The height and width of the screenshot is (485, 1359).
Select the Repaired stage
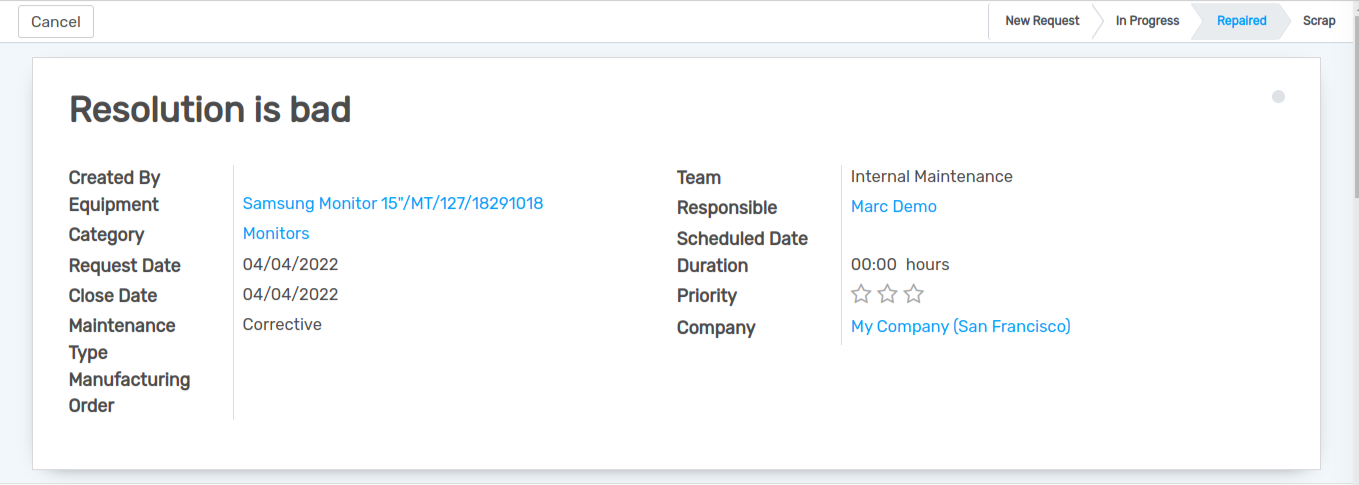click(1241, 21)
